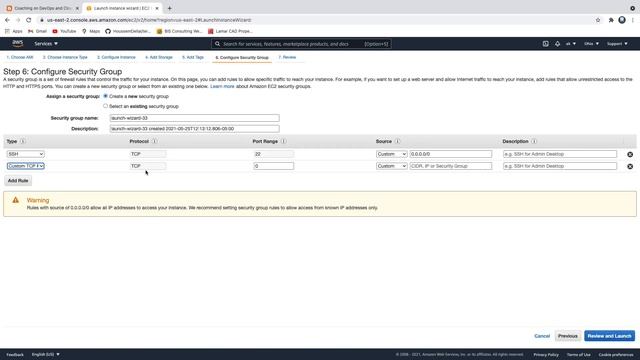Bookmark this page with star icon
This screenshot has height=360, width=640.
(x=598, y=20)
